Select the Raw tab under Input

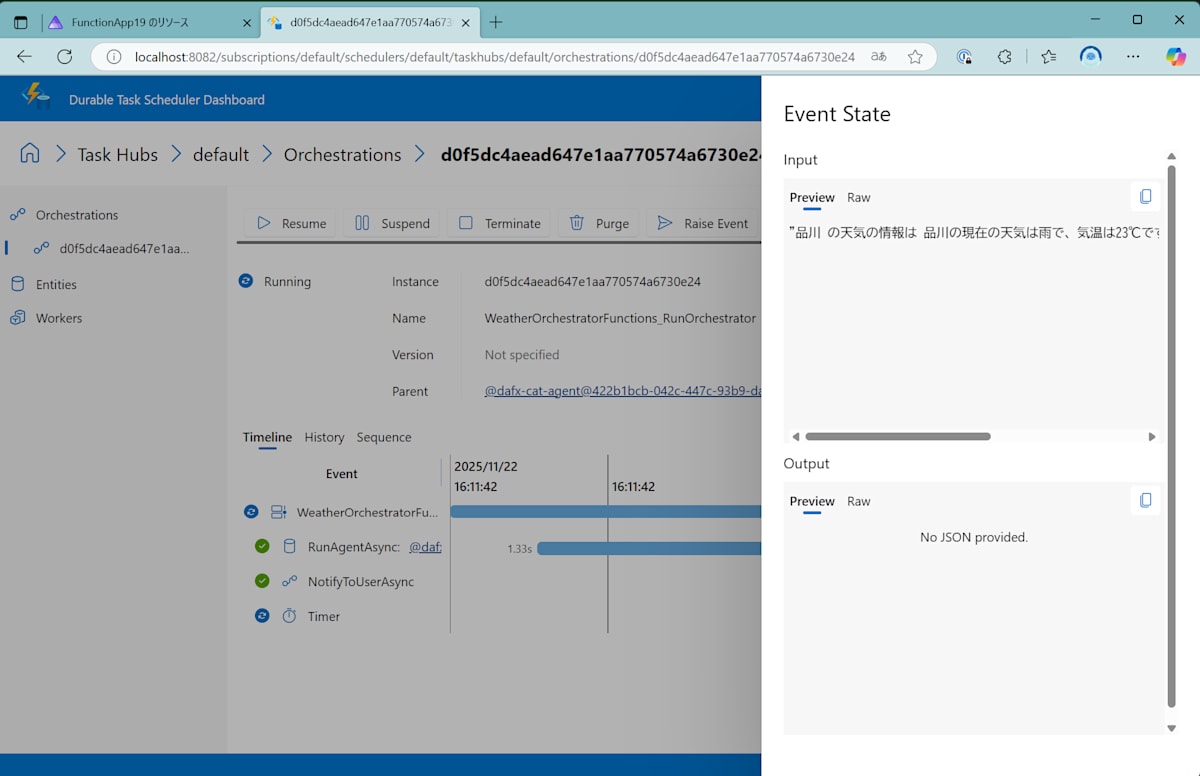point(859,197)
